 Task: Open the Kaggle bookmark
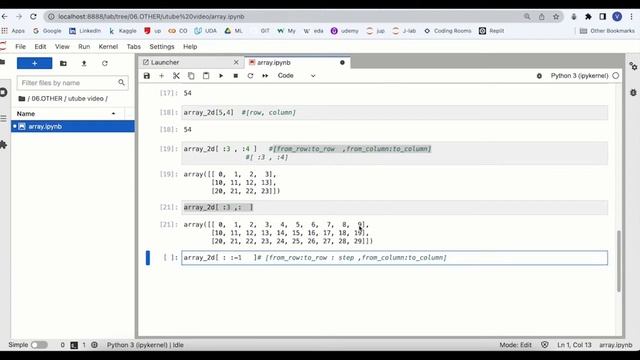[x=122, y=31]
